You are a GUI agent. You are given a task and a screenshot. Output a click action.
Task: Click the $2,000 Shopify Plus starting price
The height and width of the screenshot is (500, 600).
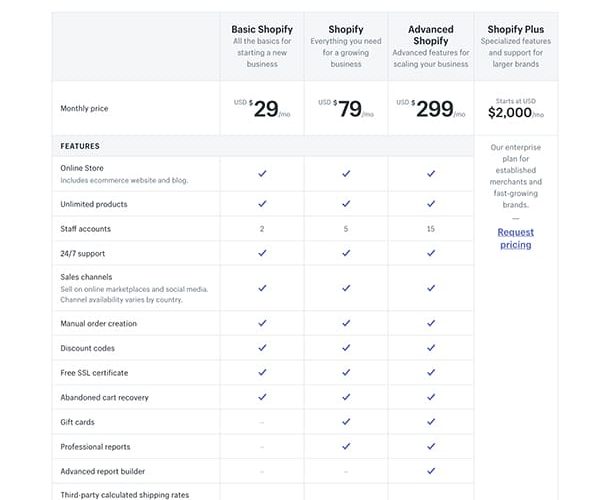tap(515, 113)
